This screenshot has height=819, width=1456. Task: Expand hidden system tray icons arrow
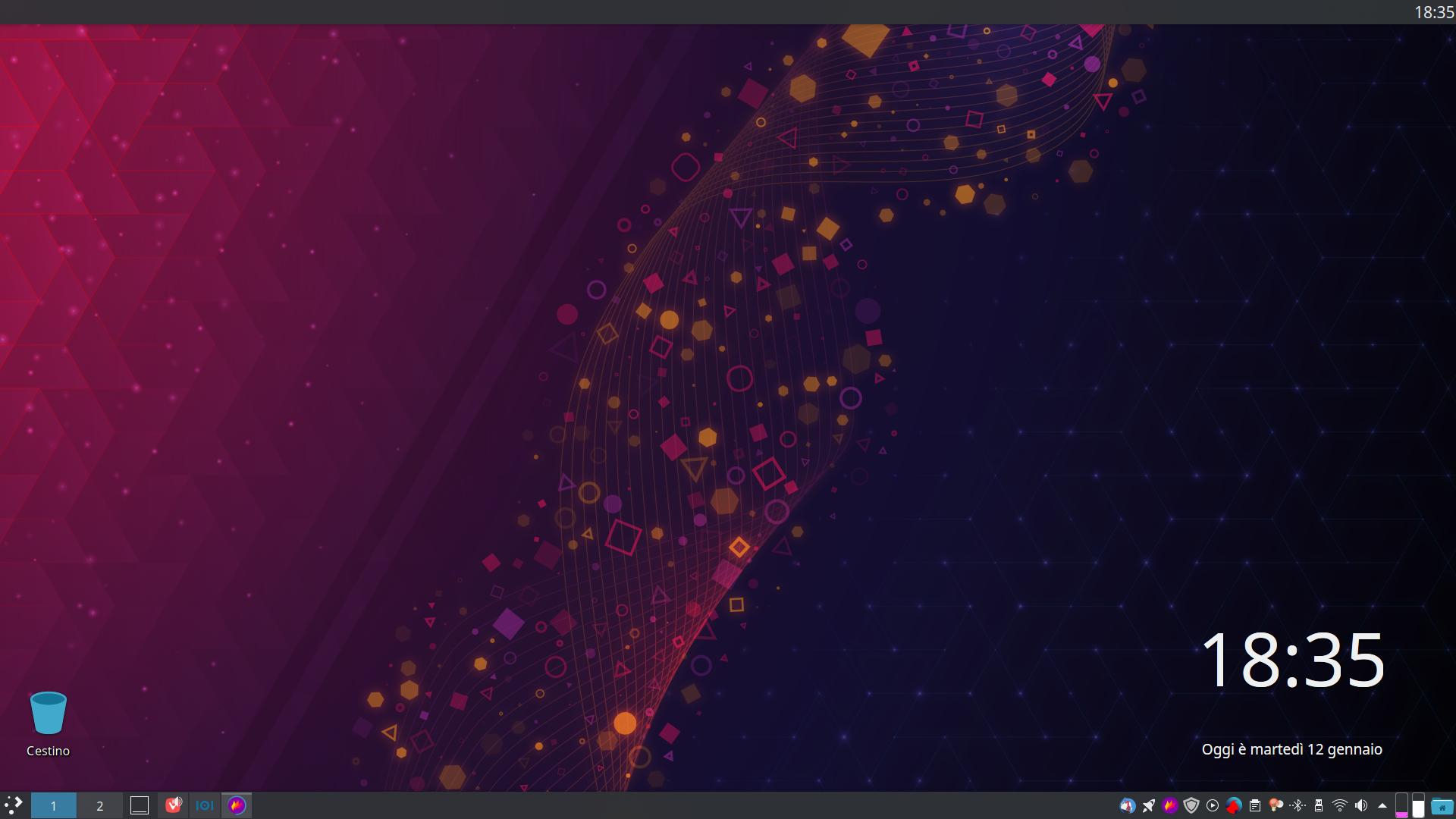1382,805
